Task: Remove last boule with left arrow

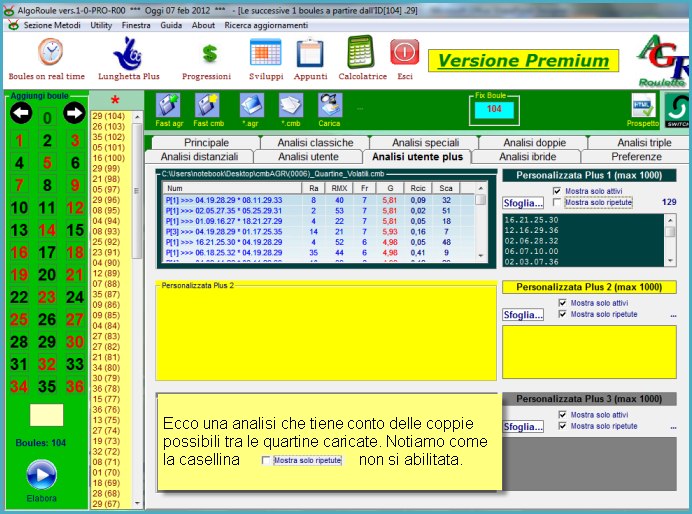Action: point(21,113)
